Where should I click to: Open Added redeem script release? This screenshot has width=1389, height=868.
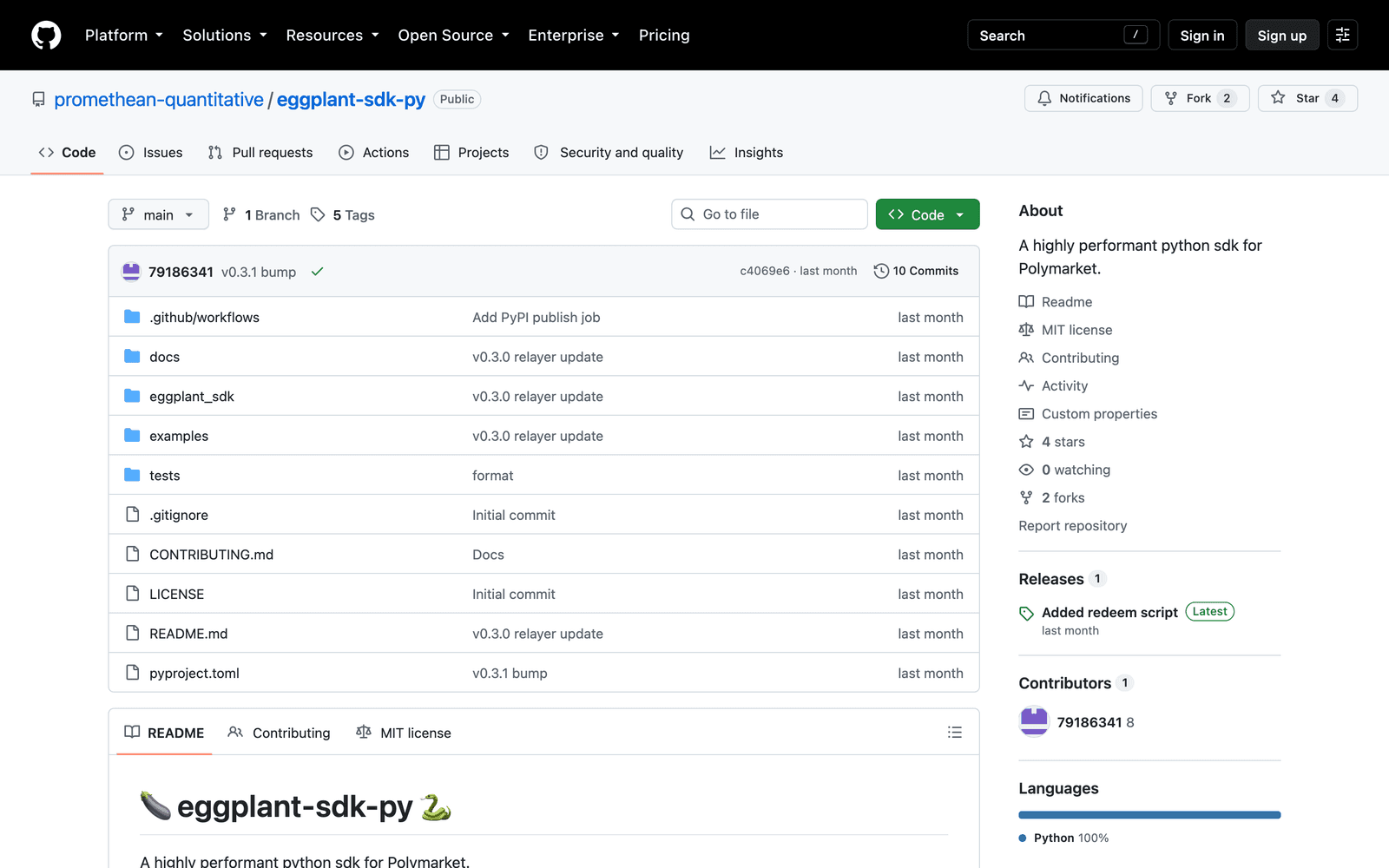(1109, 613)
